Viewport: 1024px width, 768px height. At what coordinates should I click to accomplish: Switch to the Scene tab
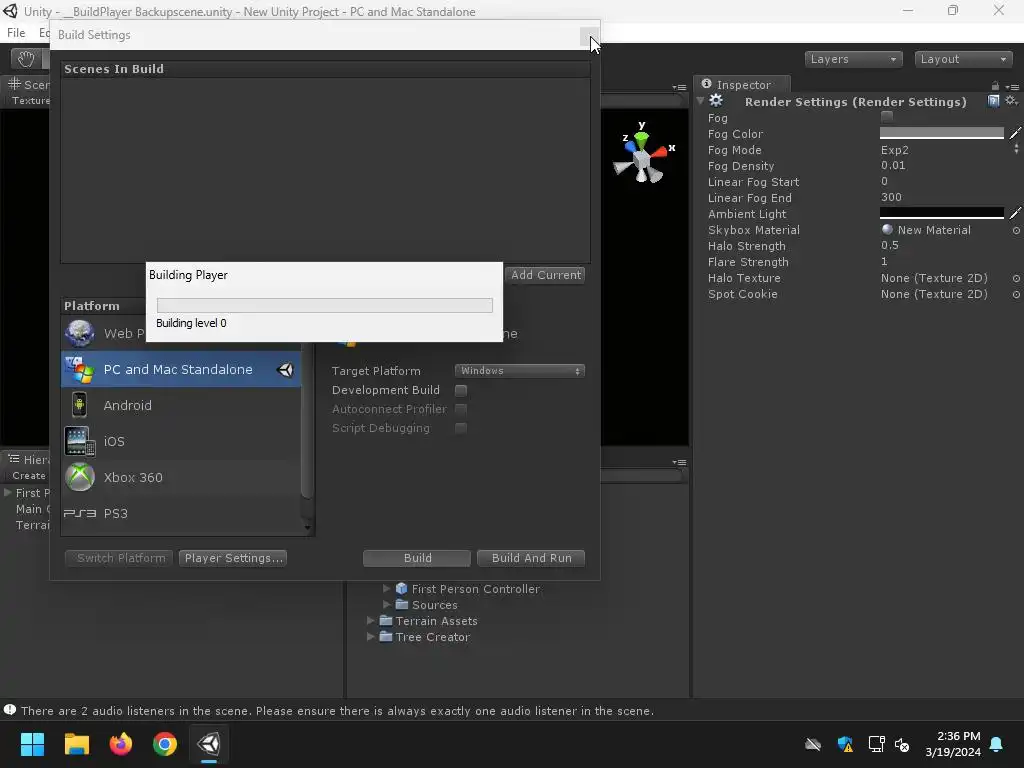coord(27,84)
